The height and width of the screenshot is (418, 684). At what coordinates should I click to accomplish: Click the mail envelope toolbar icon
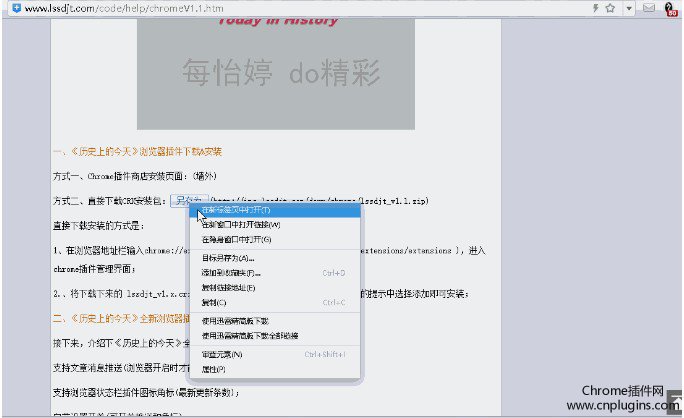tap(649, 8)
